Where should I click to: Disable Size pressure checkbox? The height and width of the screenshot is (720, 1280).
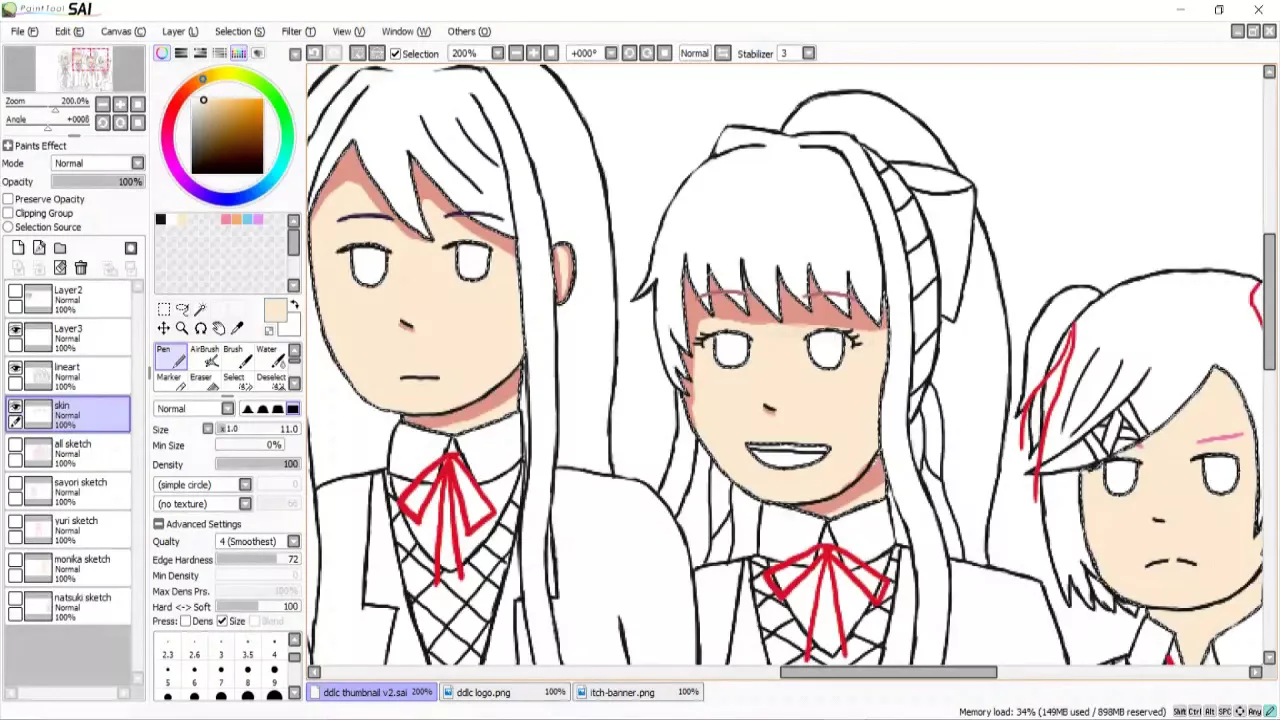pyautogui.click(x=222, y=621)
